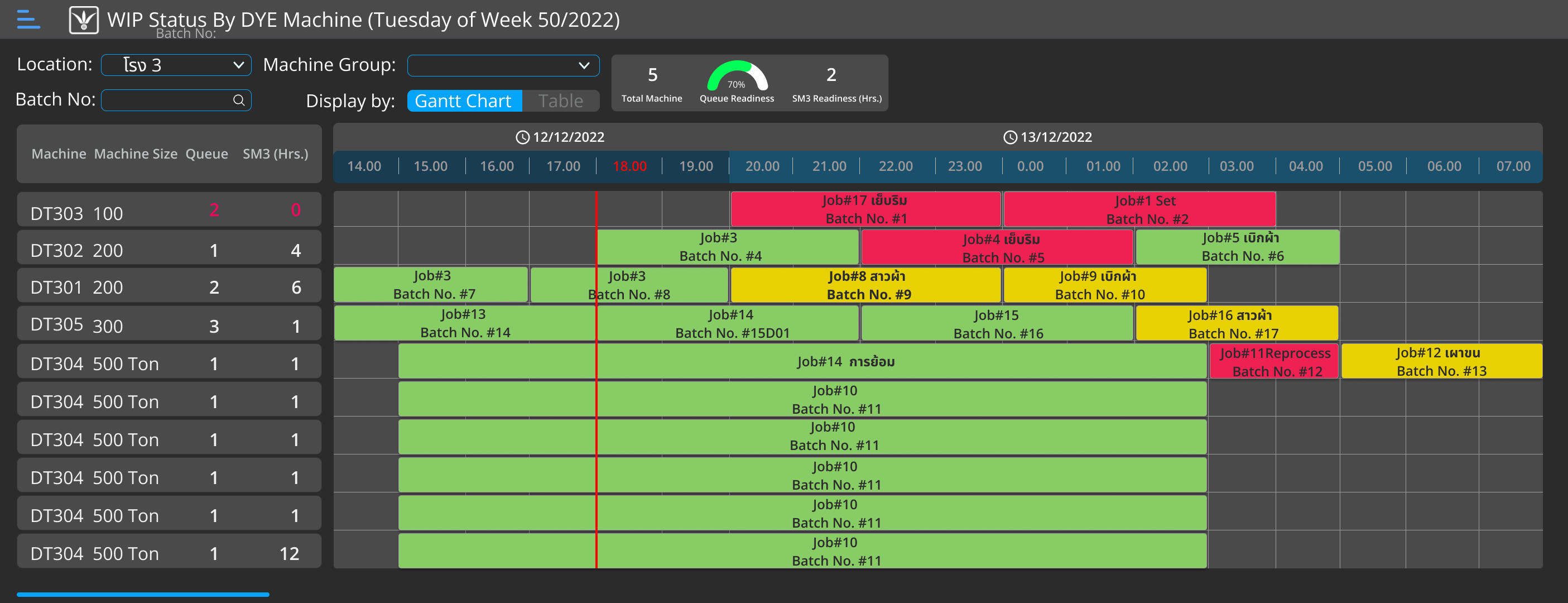Click the app logo icon
The image size is (1568, 603).
click(x=83, y=20)
